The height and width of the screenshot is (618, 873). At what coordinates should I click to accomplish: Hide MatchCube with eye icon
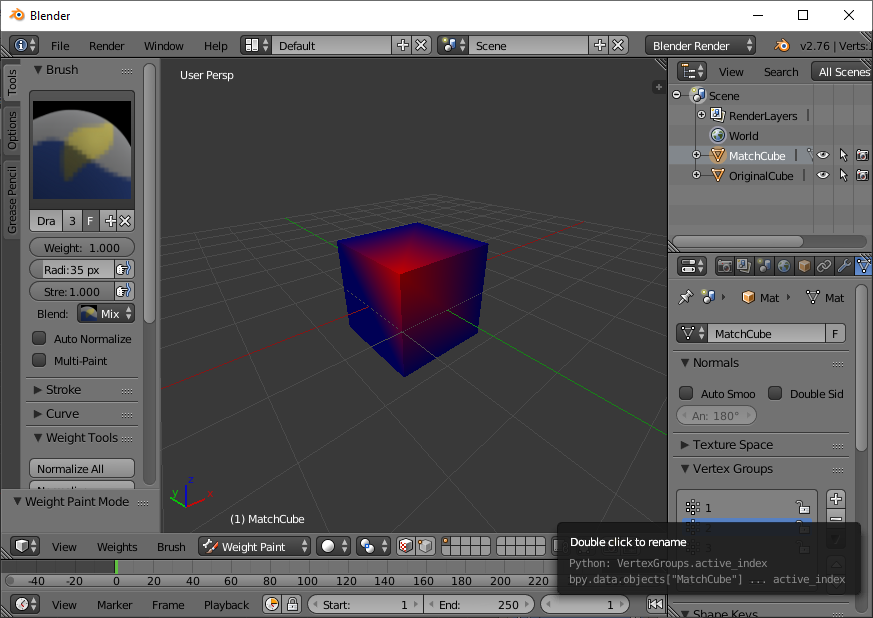pyautogui.click(x=823, y=155)
